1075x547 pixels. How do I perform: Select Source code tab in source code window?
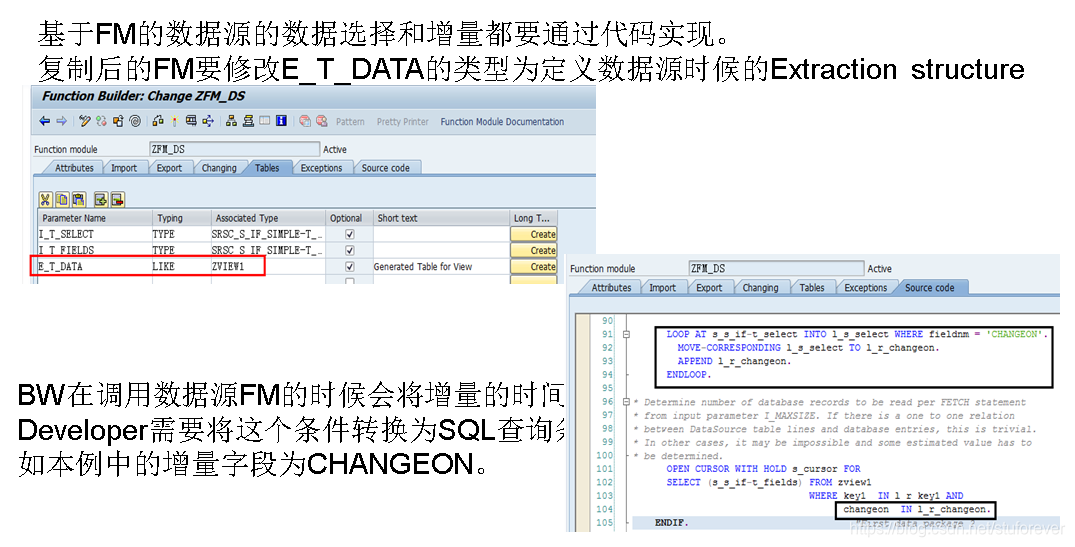(930, 288)
